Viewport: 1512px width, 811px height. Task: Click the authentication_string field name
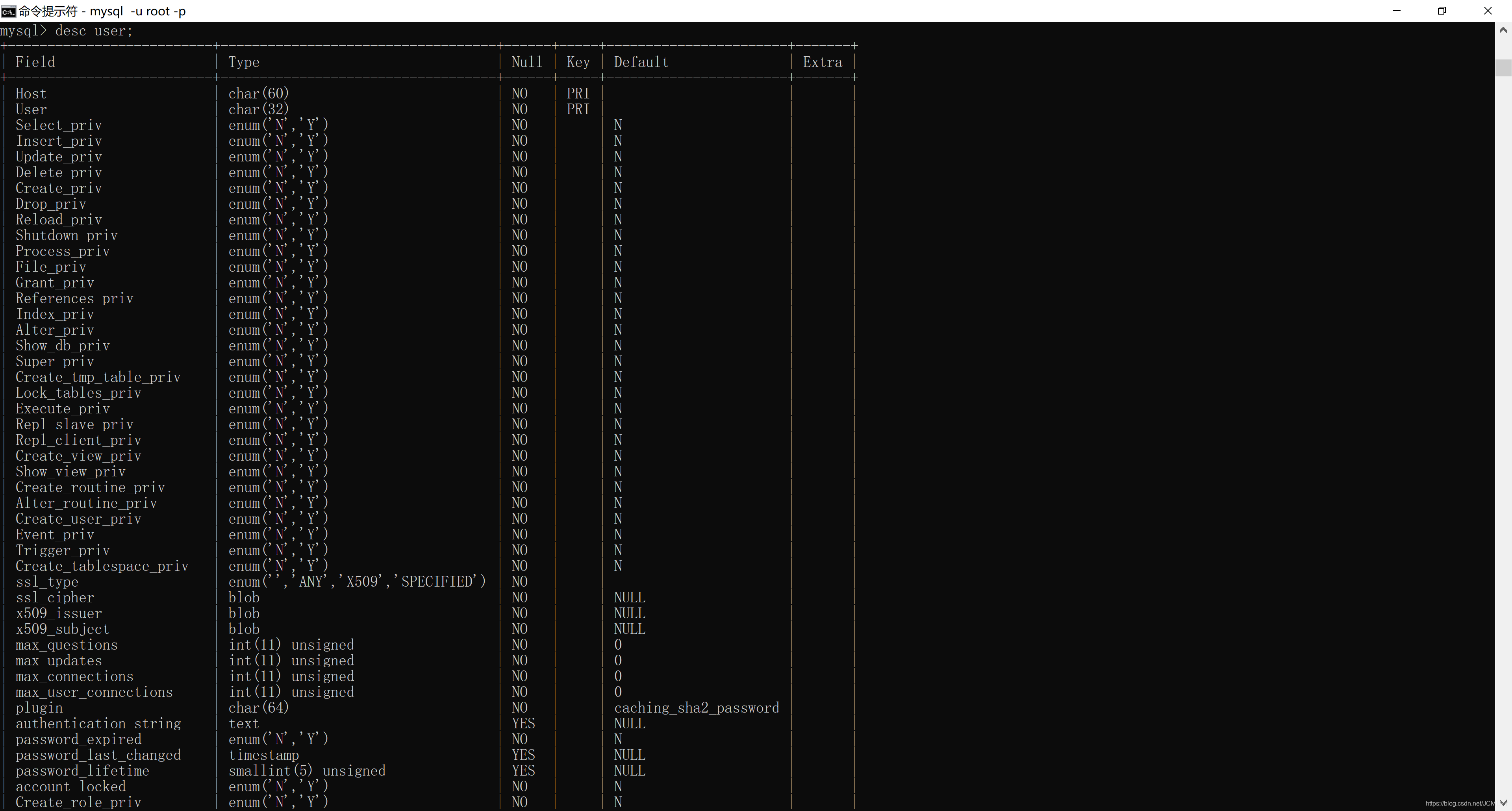98,724
